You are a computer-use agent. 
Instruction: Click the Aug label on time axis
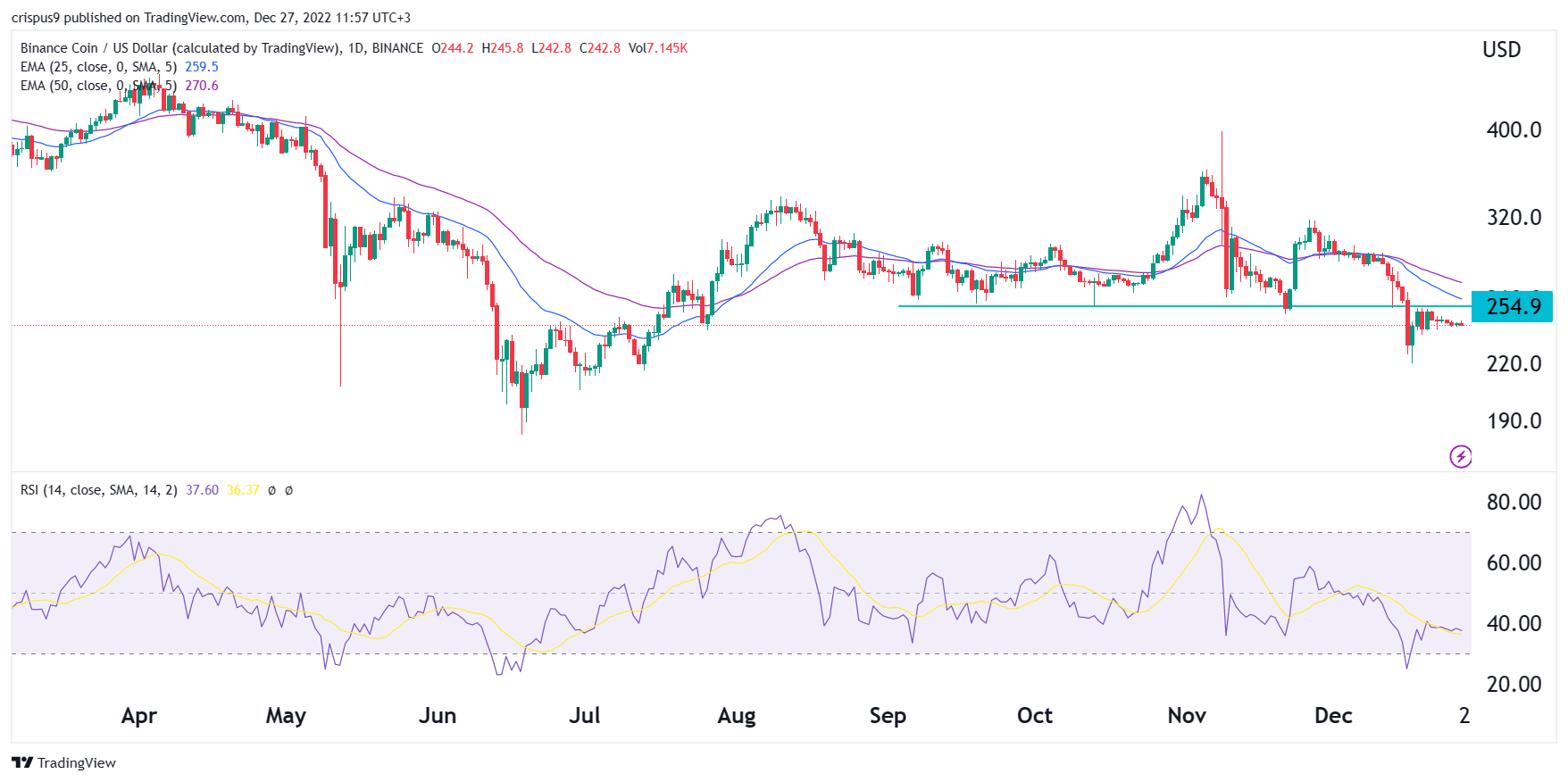737,716
